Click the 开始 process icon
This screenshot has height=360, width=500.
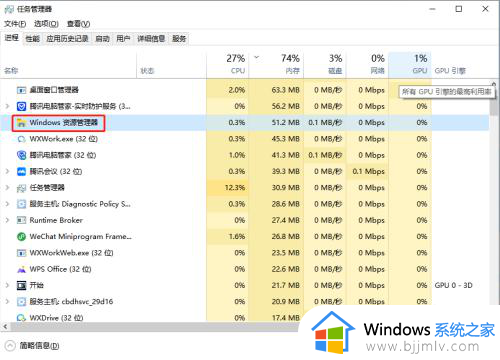[21, 286]
